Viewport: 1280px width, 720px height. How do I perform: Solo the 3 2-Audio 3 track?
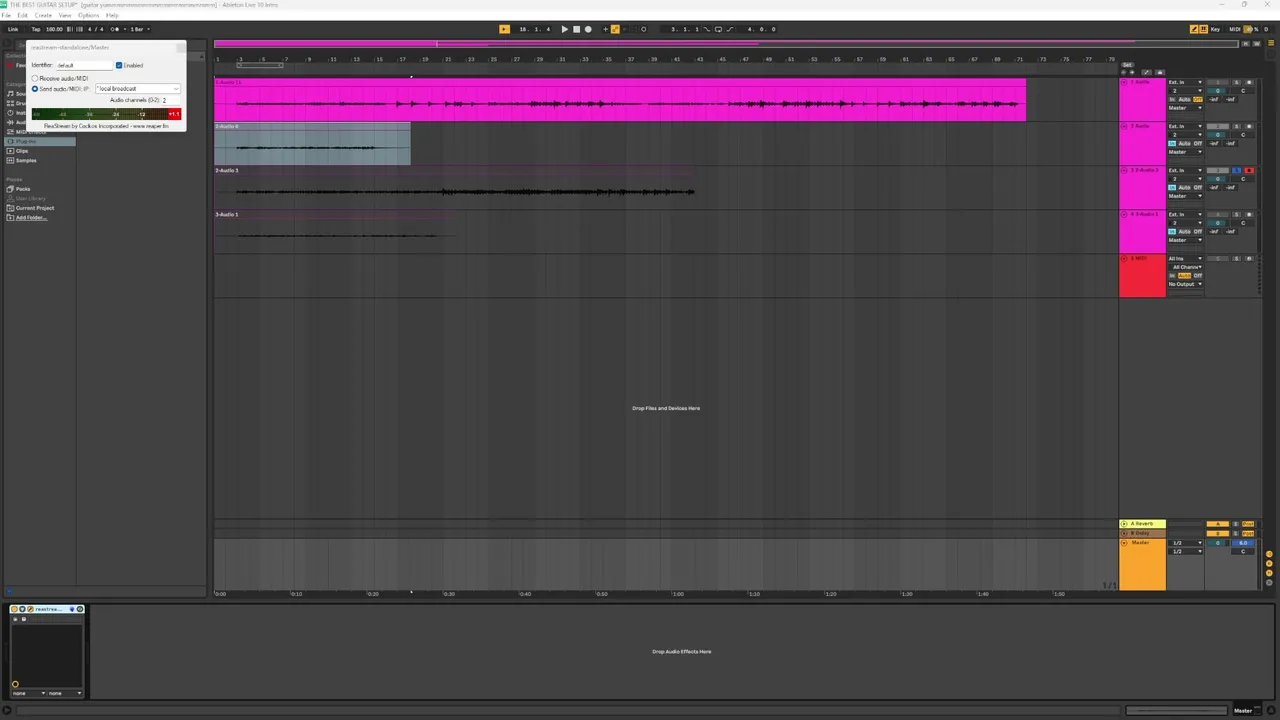click(x=1237, y=170)
